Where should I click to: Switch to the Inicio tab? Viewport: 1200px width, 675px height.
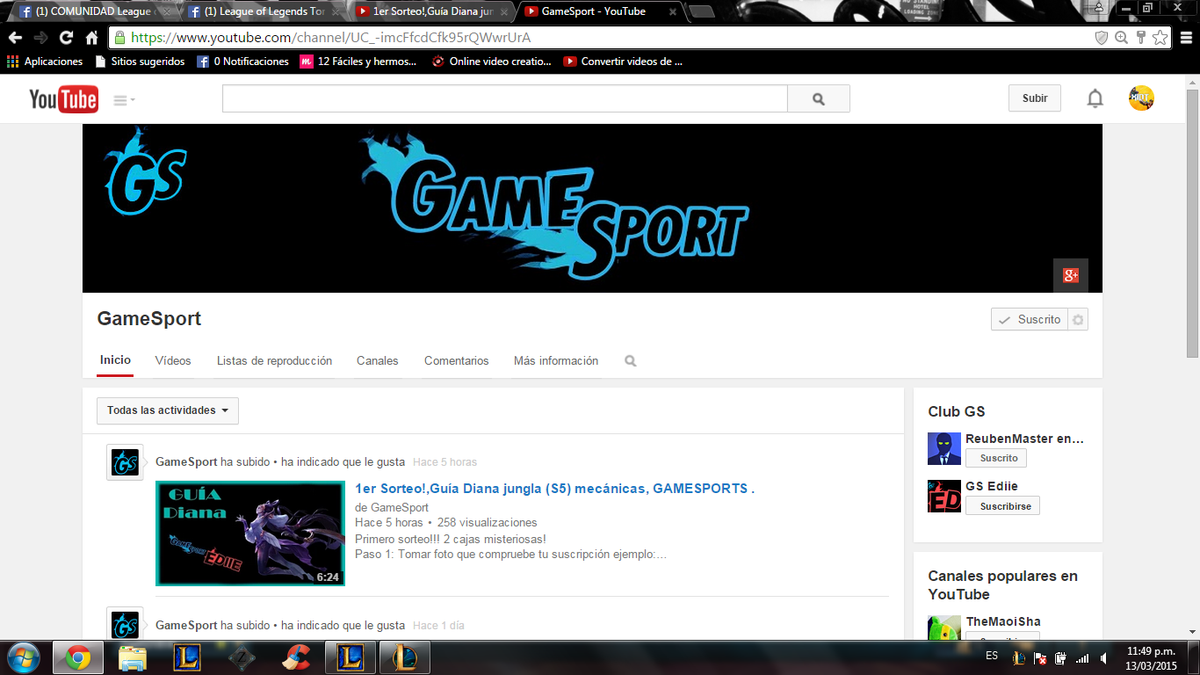[115, 361]
